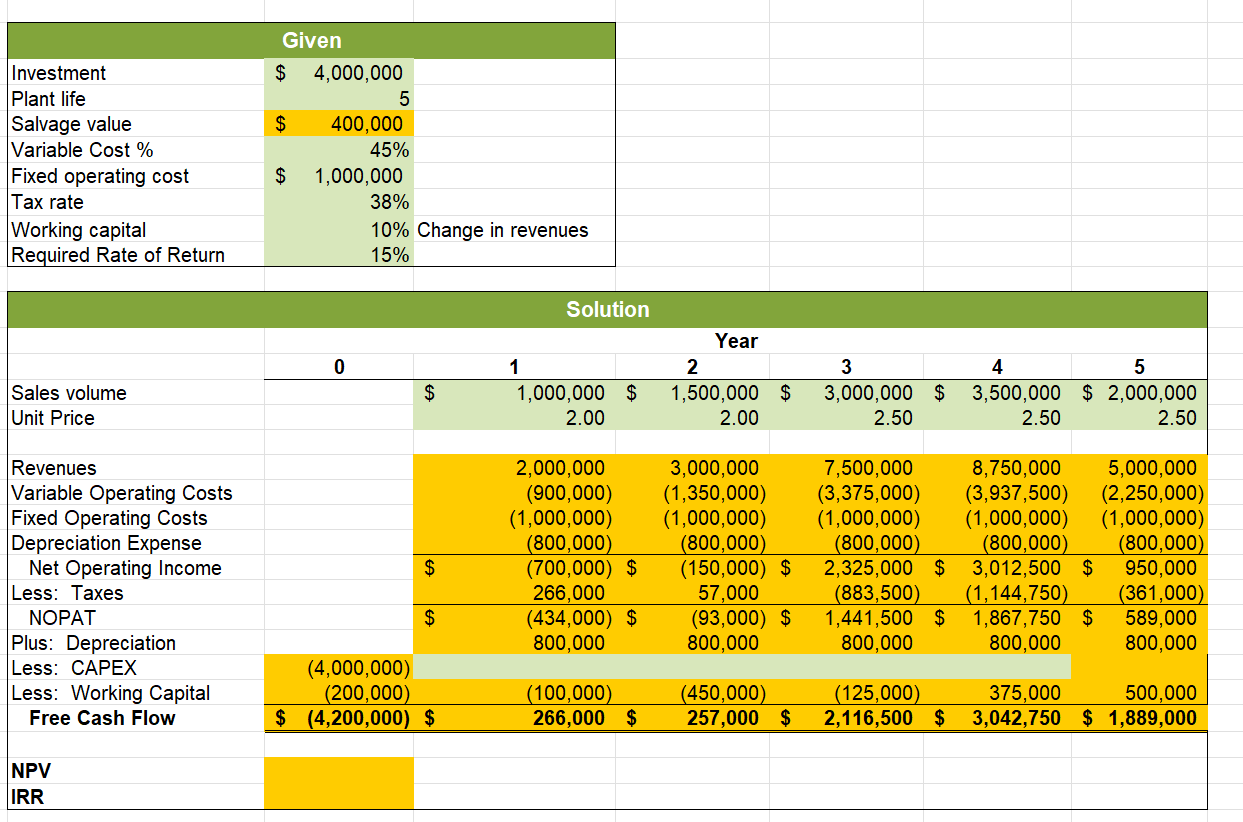Click the empty IRR calculation cell
This screenshot has height=822, width=1243.
tap(339, 795)
